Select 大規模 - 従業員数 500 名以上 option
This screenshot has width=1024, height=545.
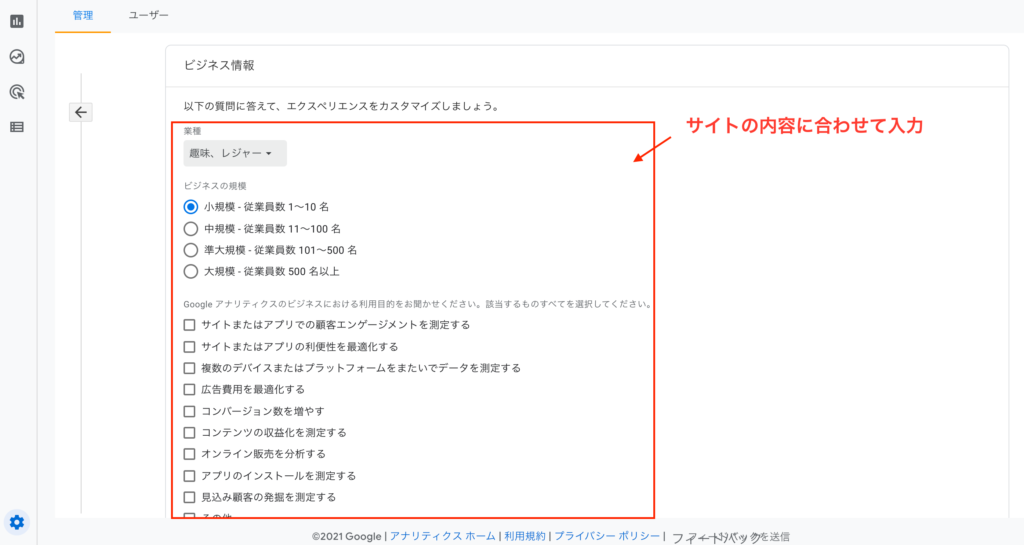click(191, 271)
